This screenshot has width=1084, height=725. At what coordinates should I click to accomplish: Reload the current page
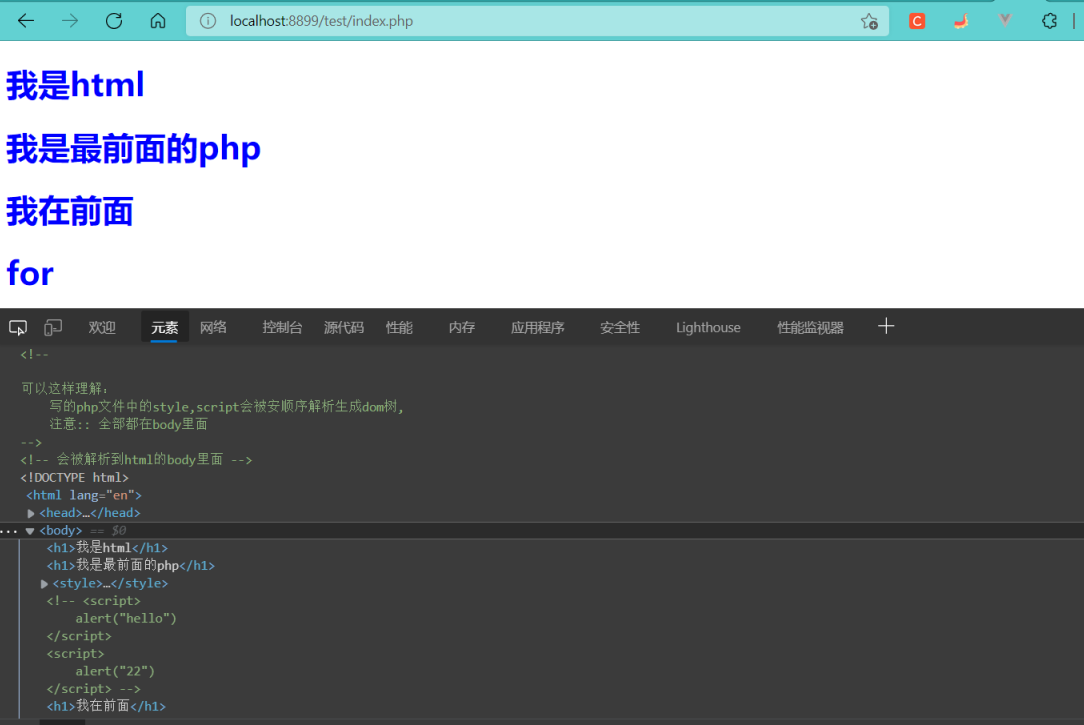(x=114, y=21)
